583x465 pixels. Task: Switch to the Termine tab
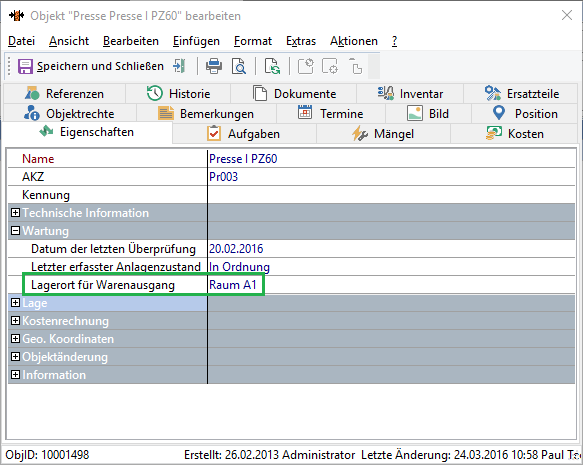click(331, 113)
